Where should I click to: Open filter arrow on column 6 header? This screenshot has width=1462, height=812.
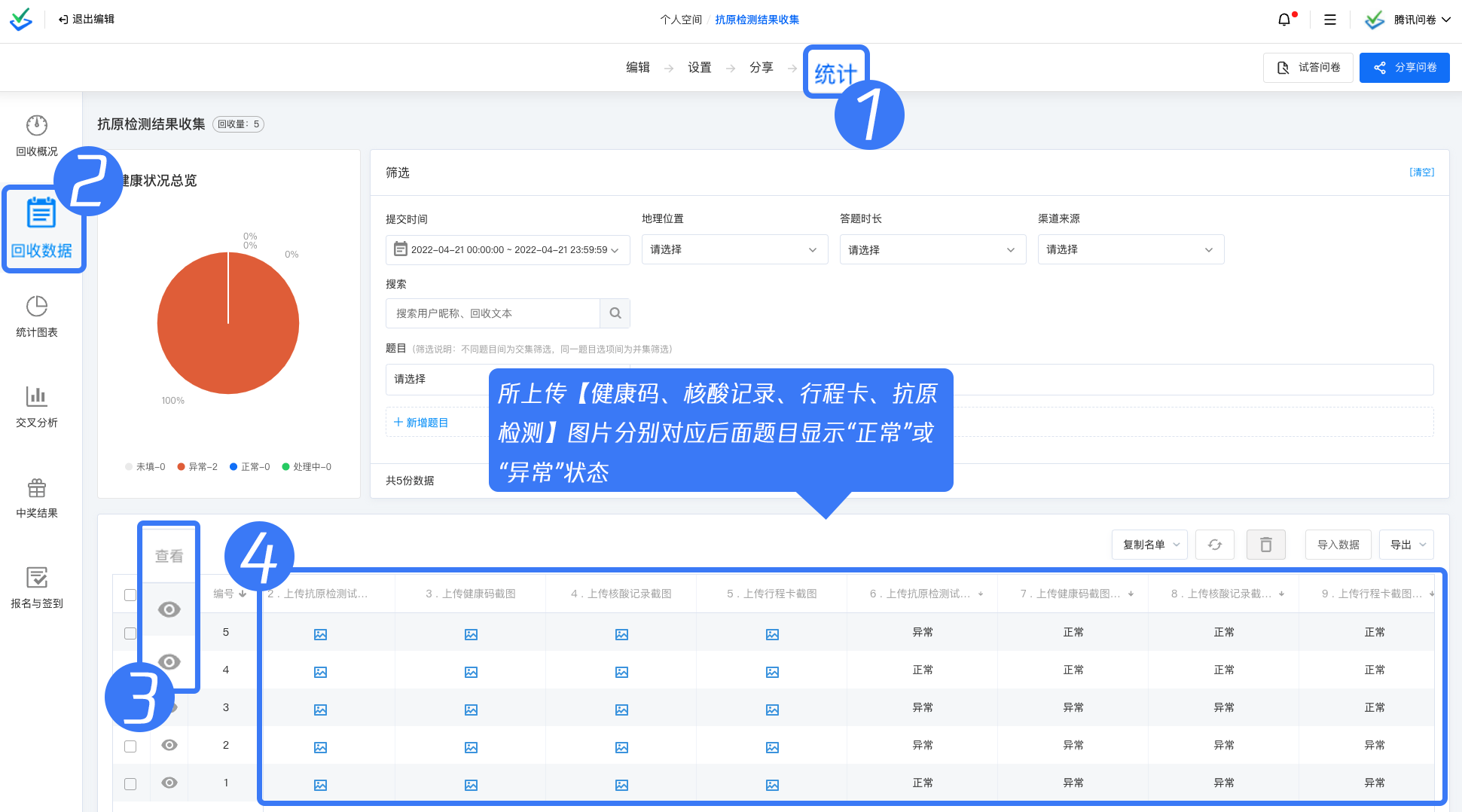click(981, 594)
